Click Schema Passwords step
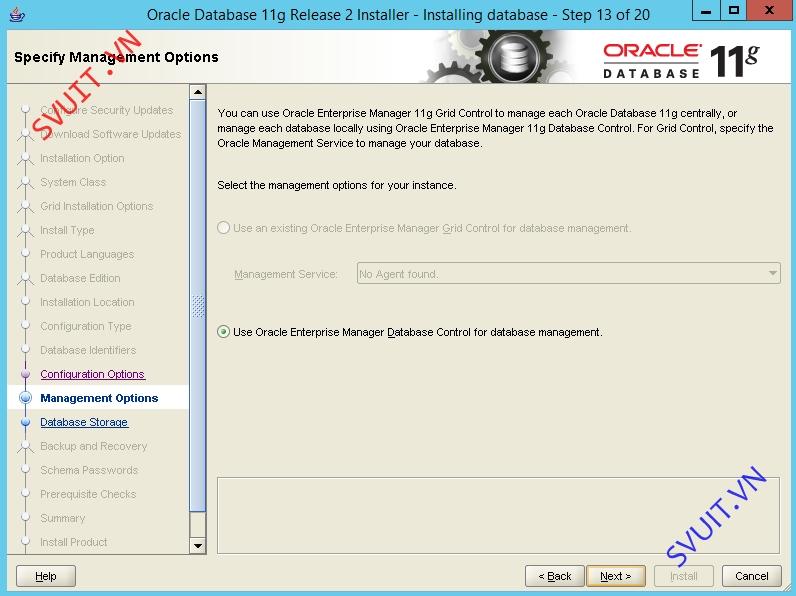This screenshot has height=596, width=796. 89,470
